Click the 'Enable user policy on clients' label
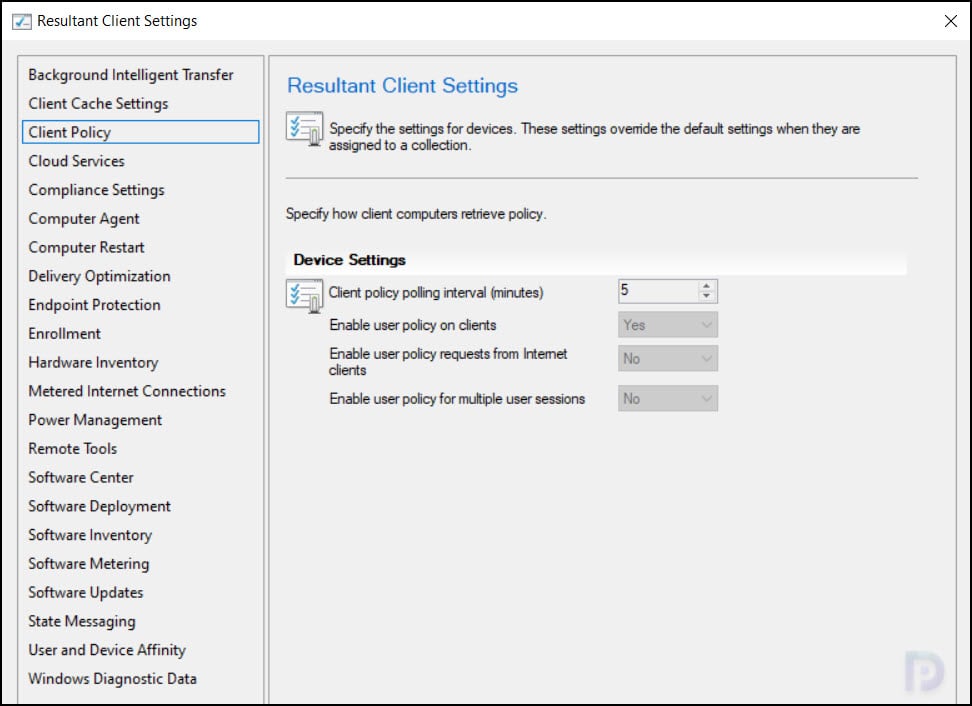The height and width of the screenshot is (706, 972). click(413, 325)
